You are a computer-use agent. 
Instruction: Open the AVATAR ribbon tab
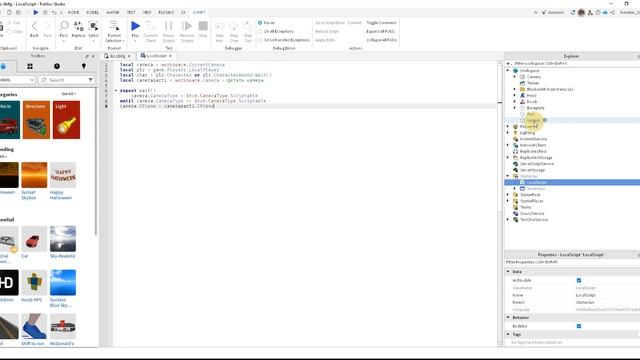[x=113, y=13]
